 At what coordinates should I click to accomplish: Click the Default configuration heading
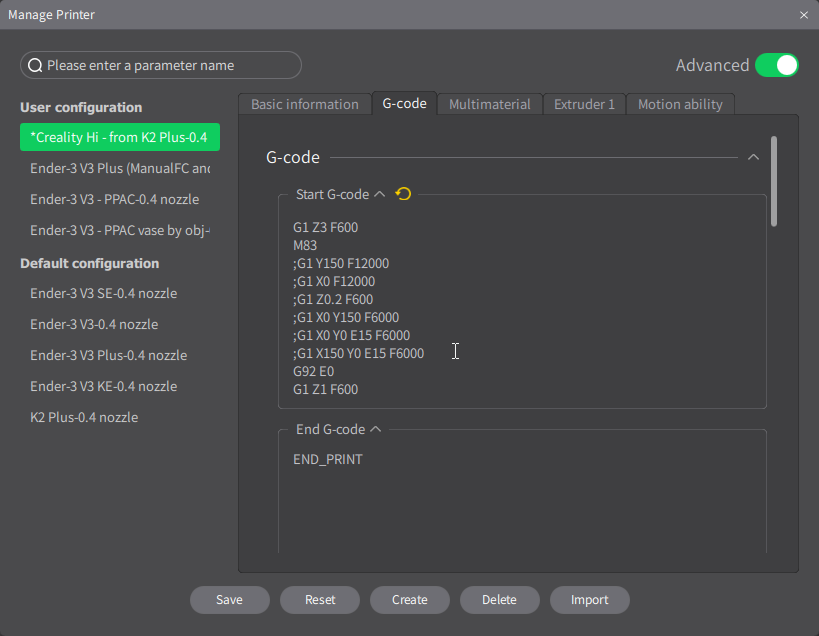coord(89,263)
